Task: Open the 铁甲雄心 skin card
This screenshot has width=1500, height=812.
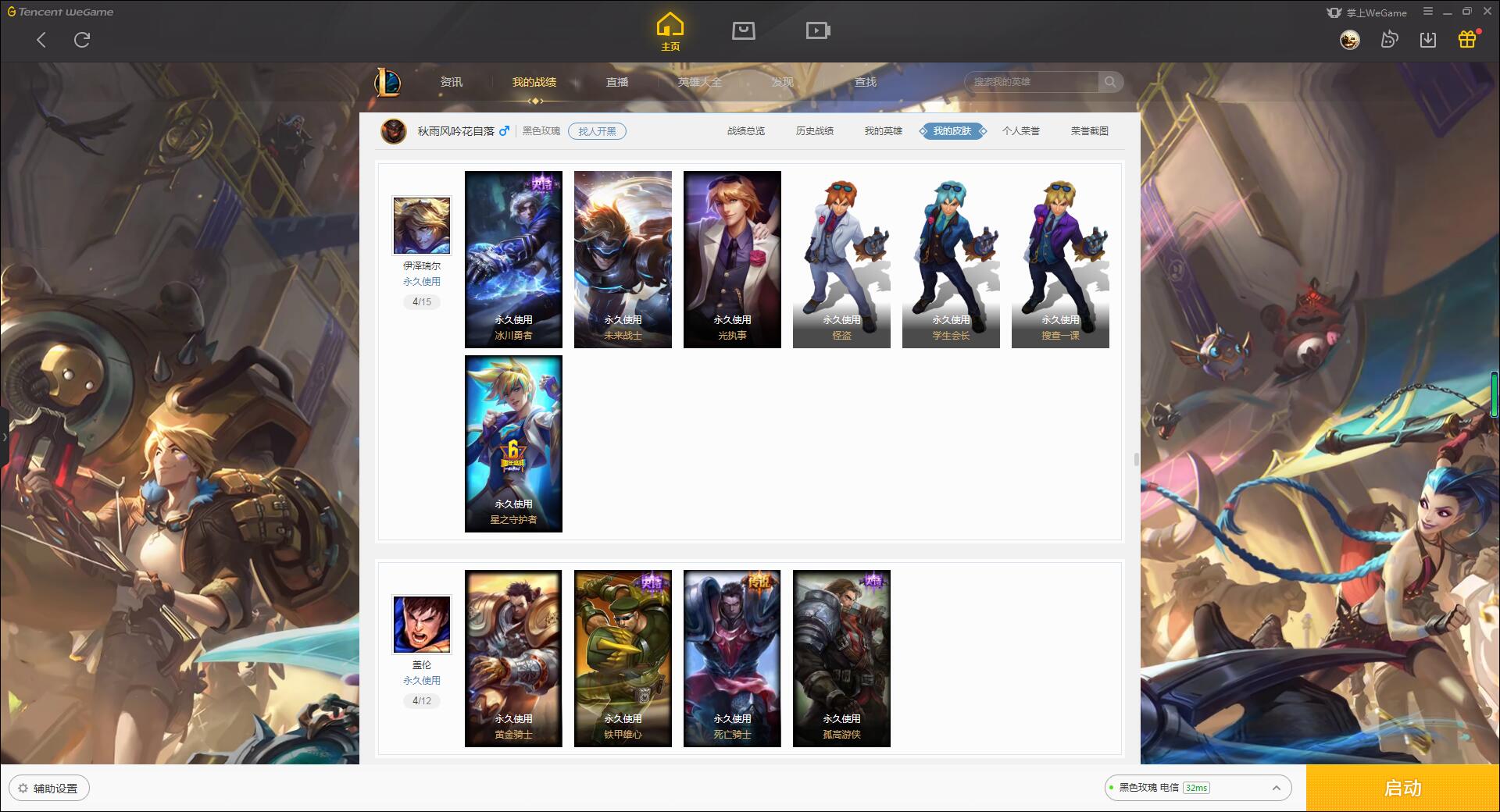Action: point(623,658)
